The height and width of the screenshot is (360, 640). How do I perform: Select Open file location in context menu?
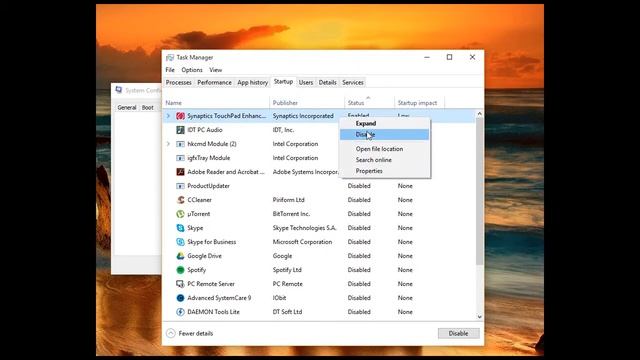pos(379,149)
